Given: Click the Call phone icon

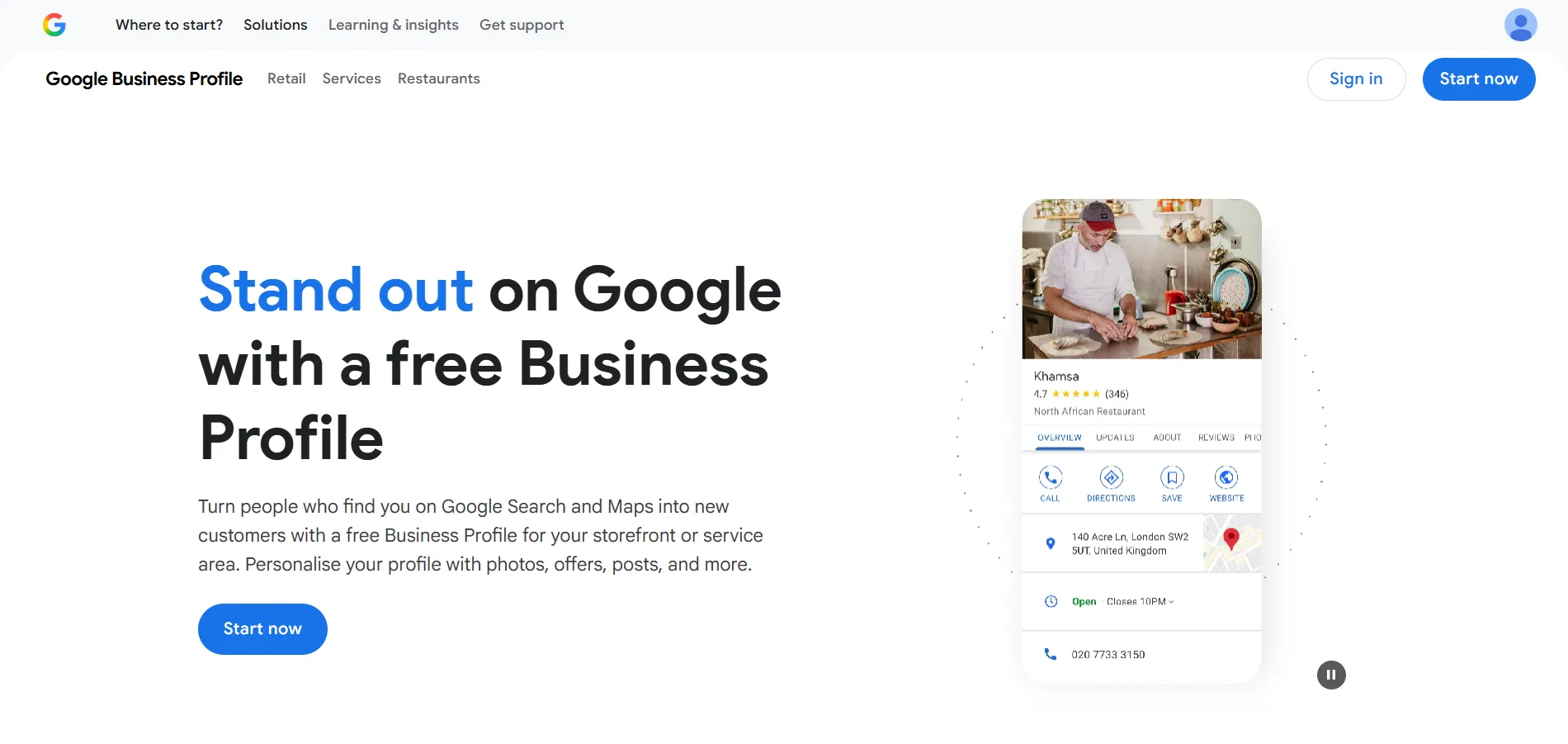Looking at the screenshot, I should click(1050, 478).
